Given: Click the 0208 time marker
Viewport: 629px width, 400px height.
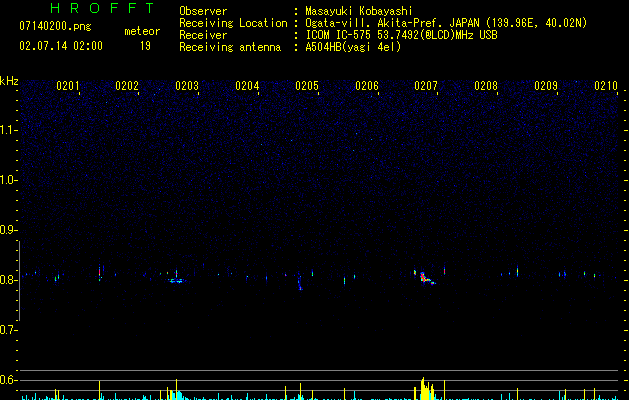Looking at the screenshot, I should pos(486,86).
